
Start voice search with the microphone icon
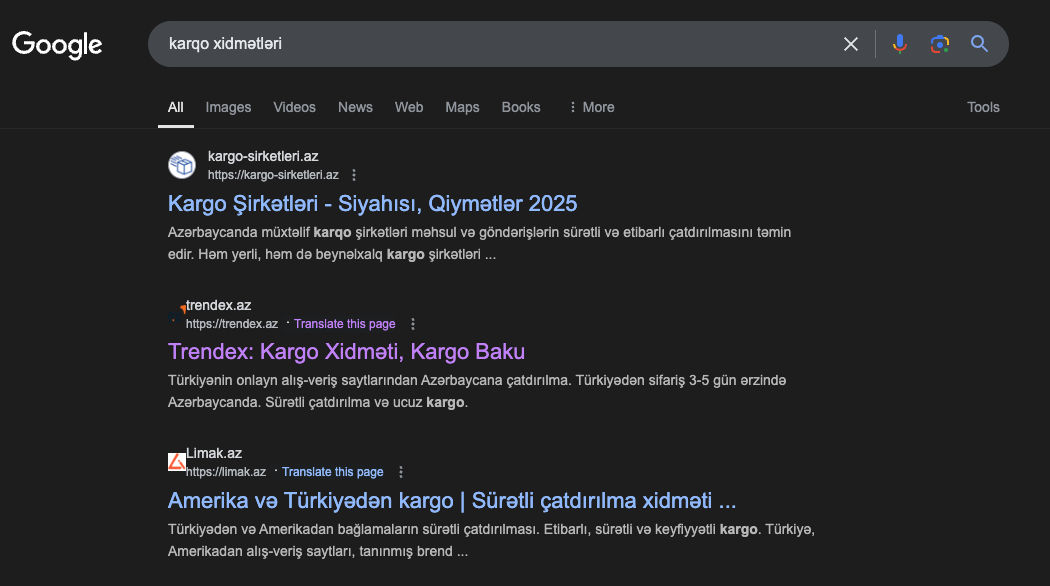899,44
